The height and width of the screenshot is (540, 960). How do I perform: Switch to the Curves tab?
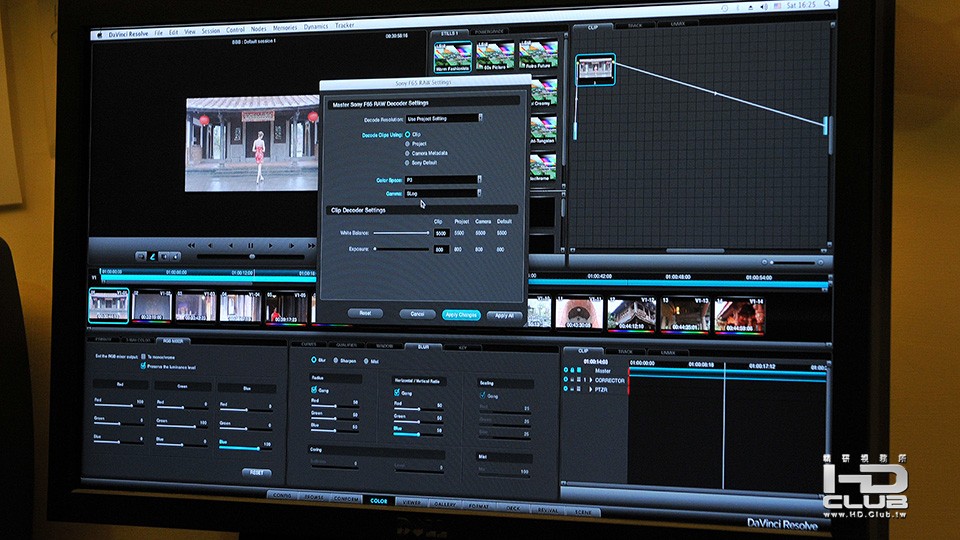point(309,345)
